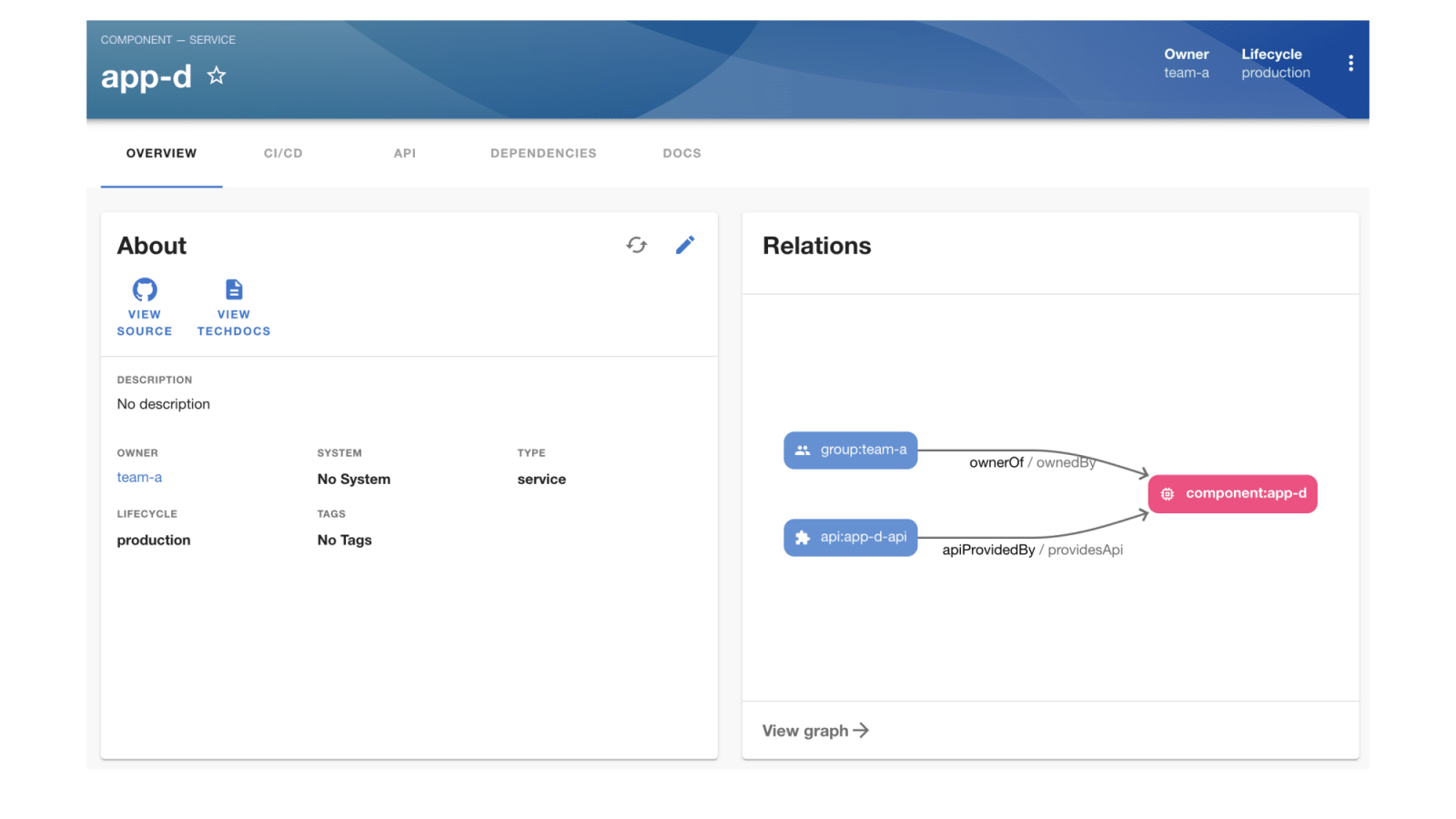Click the api:app-d-api node in Relations

(851, 538)
